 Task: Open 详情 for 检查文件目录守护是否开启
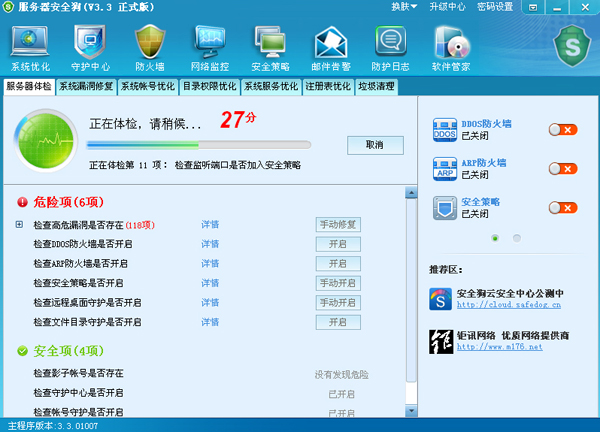pos(210,322)
